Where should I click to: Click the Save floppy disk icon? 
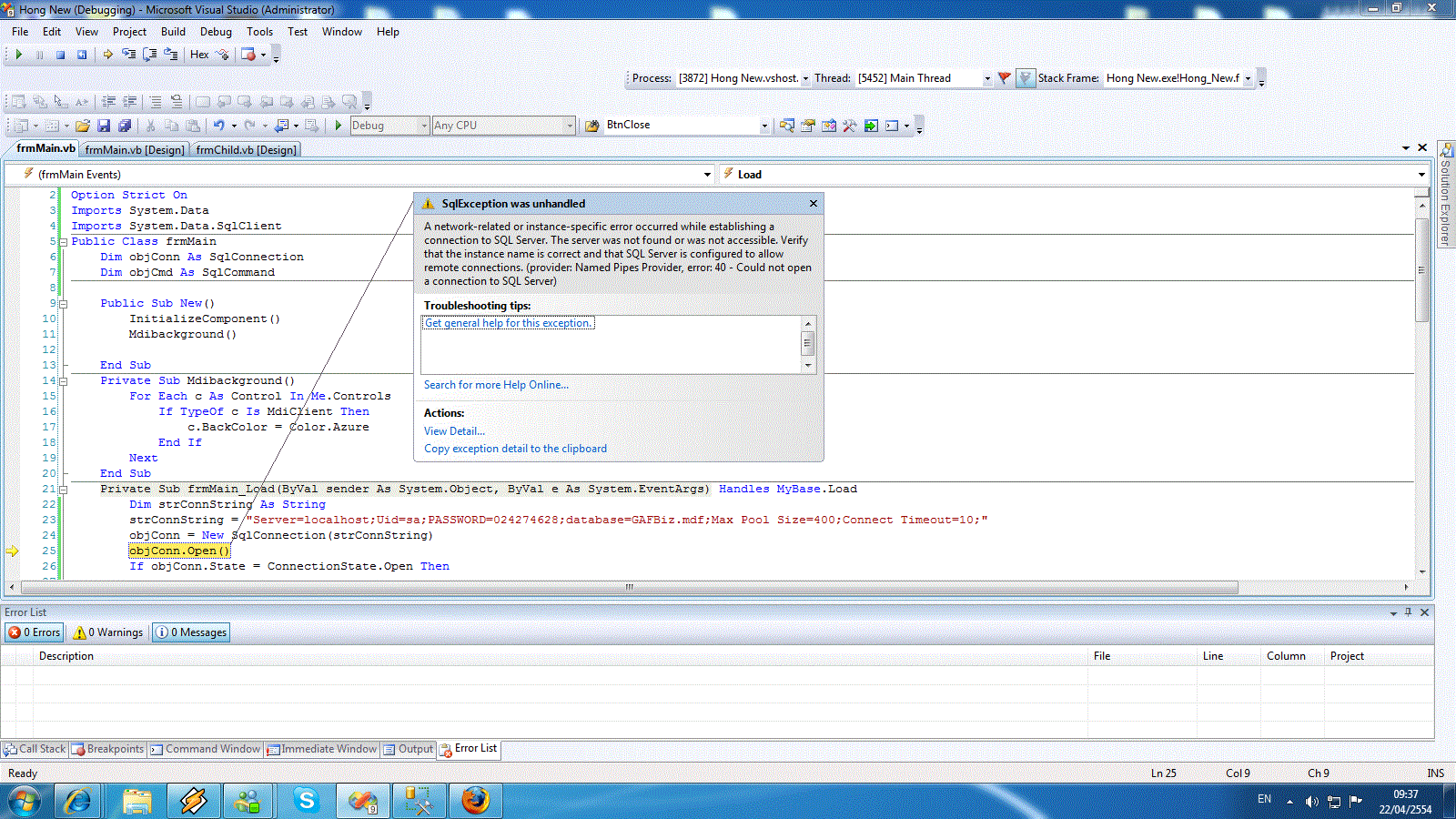pyautogui.click(x=104, y=126)
